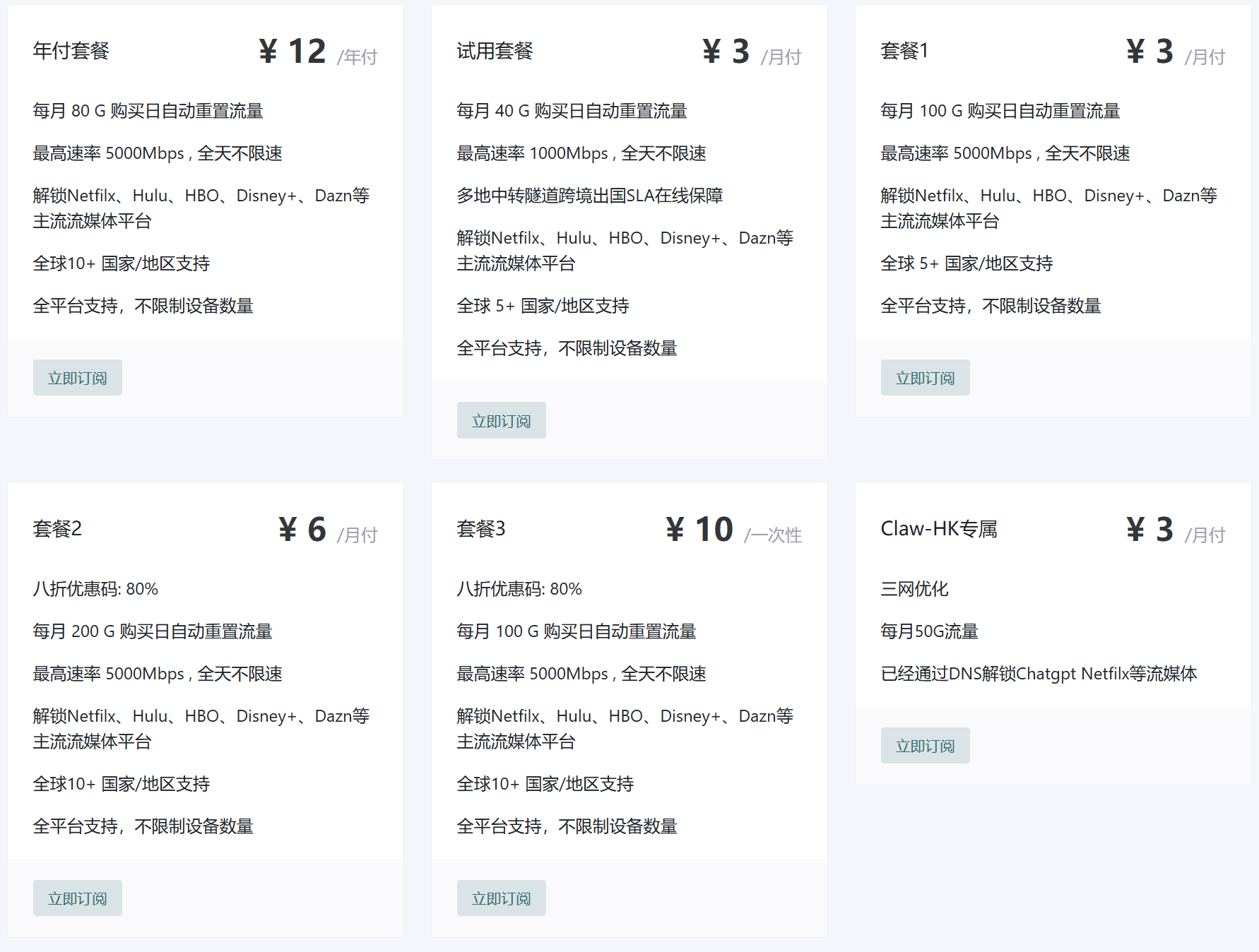Image resolution: width=1259 pixels, height=952 pixels.
Task: Click 全球10+ 国家/地区支持 in 年付套餐
Action: (122, 263)
